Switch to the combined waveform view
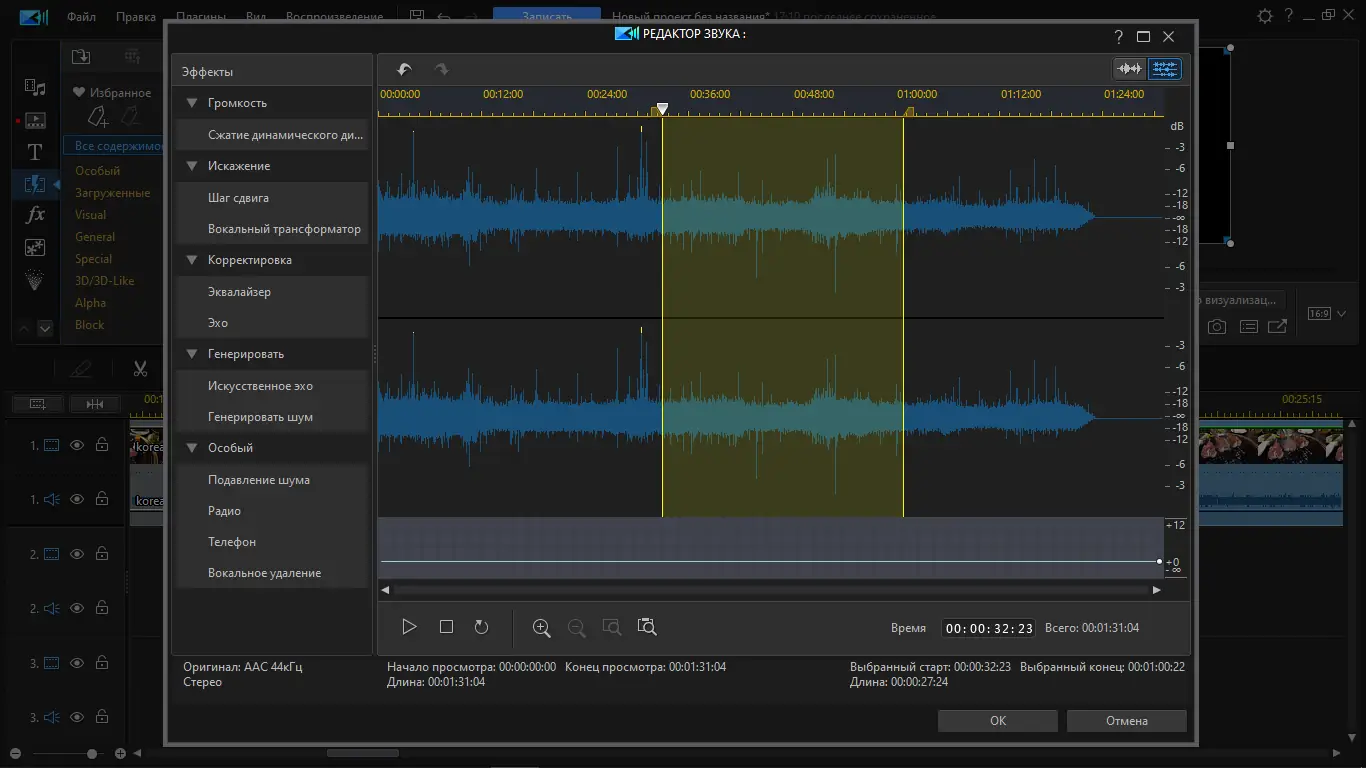1366x768 pixels. pyautogui.click(x=1130, y=69)
